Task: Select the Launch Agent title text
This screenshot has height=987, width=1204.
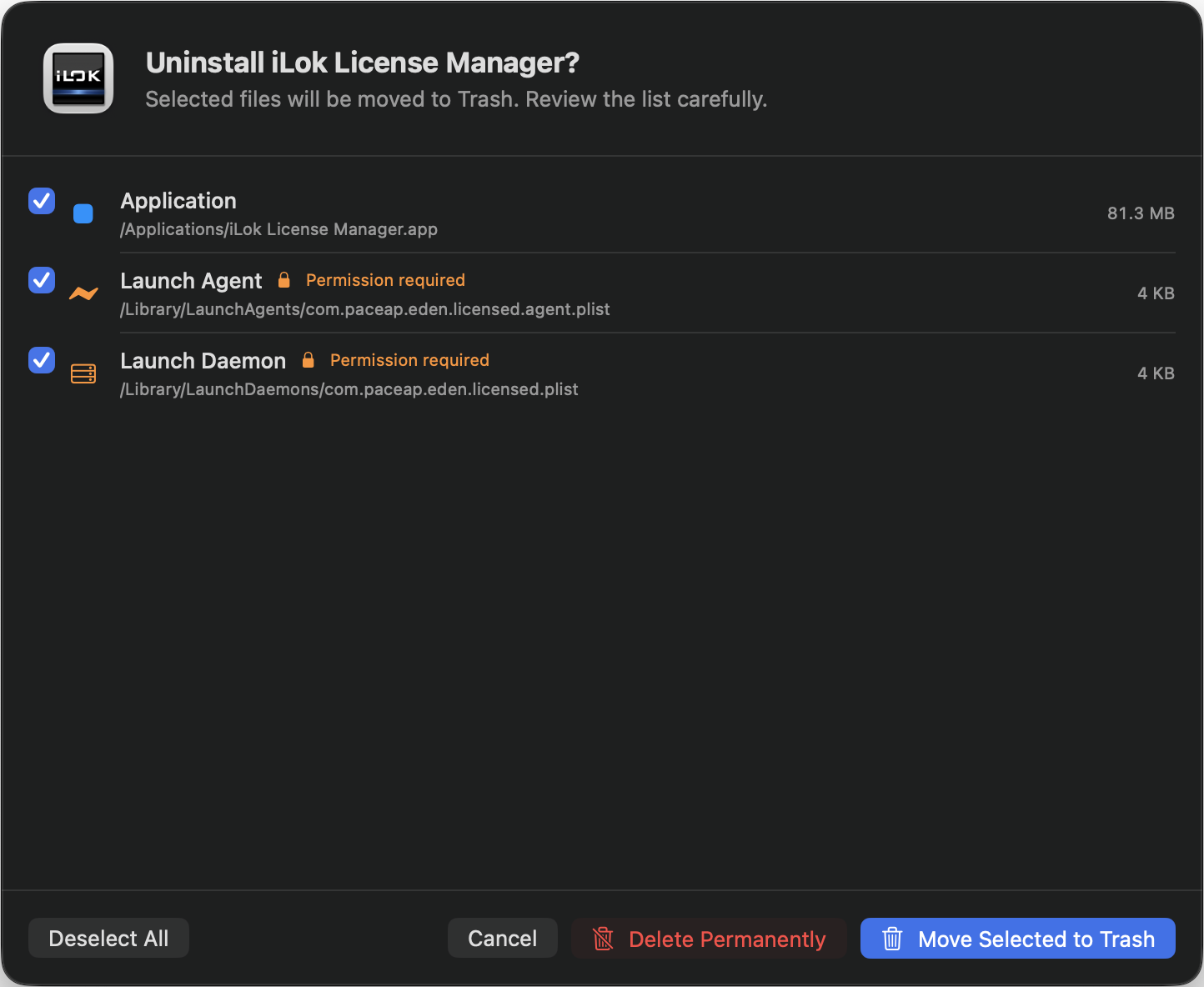Action: point(192,281)
